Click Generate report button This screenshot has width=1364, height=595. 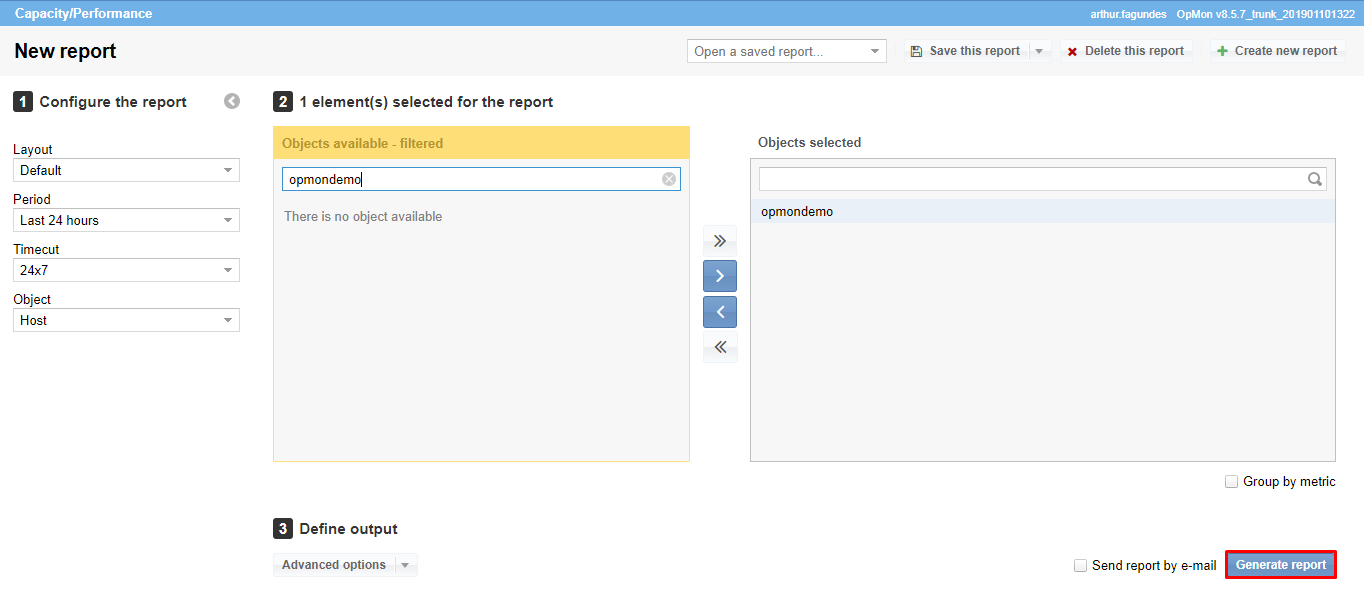pos(1280,565)
